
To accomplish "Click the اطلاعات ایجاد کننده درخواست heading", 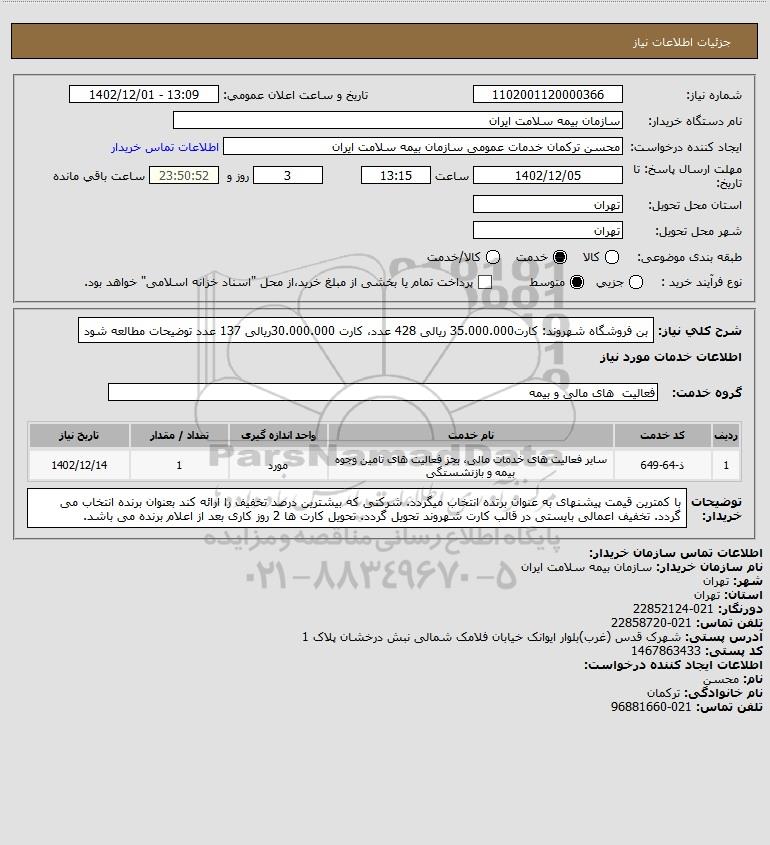I will click(673, 665).
